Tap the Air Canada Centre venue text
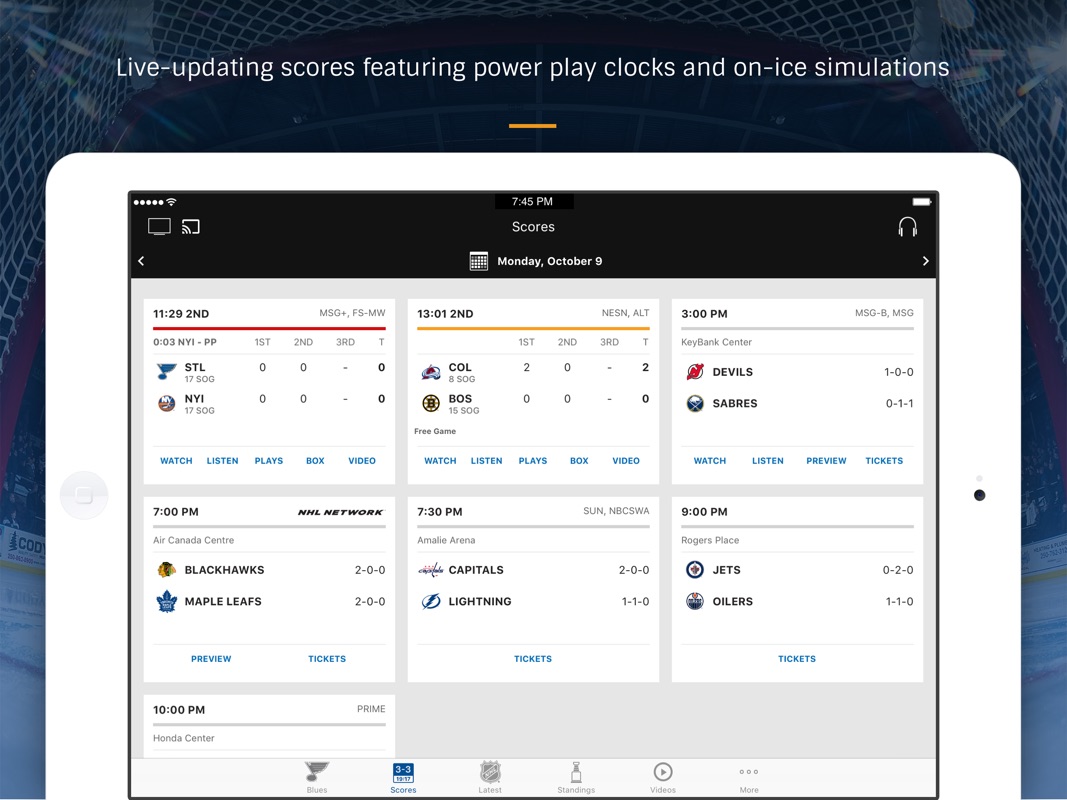This screenshot has width=1067, height=800. tap(193, 540)
